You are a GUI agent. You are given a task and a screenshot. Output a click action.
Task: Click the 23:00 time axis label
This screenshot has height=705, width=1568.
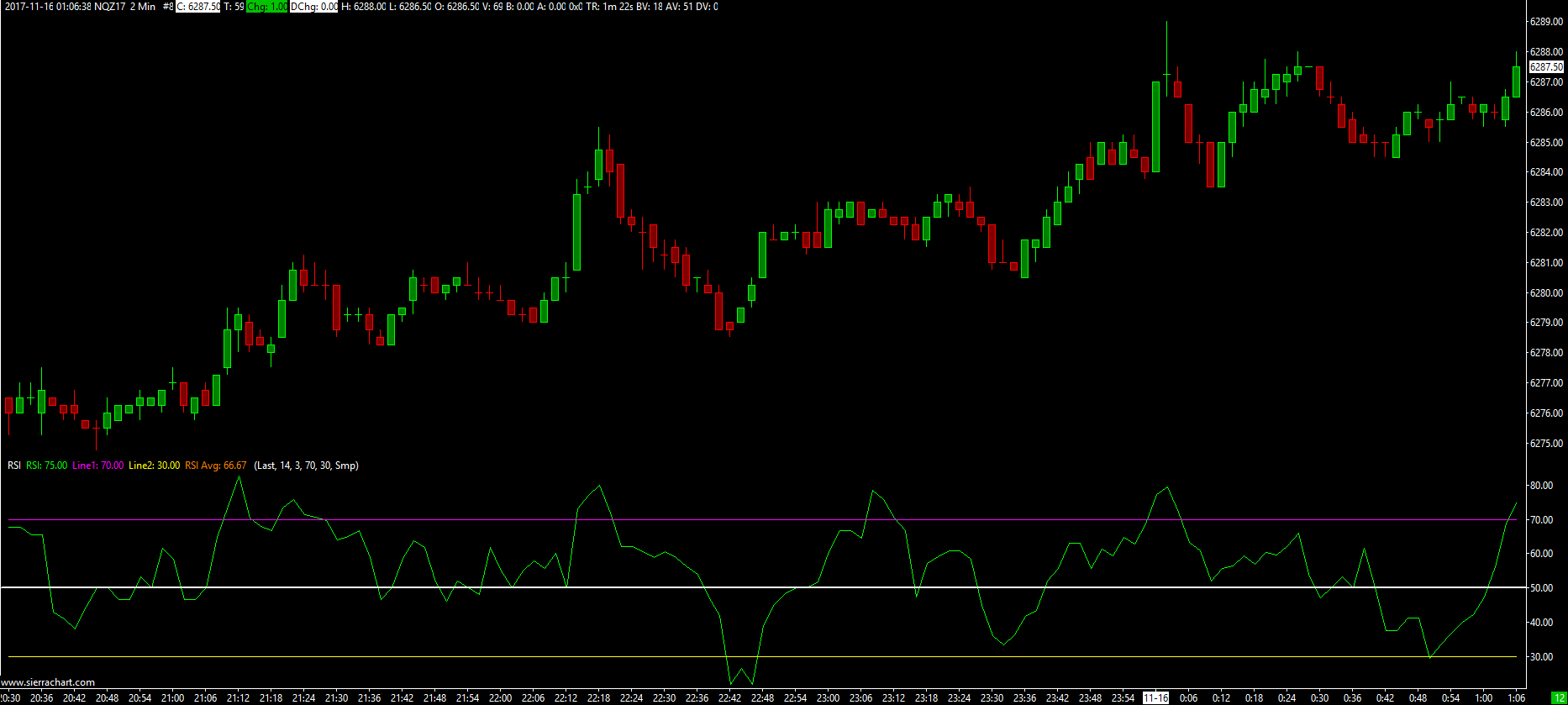(828, 698)
